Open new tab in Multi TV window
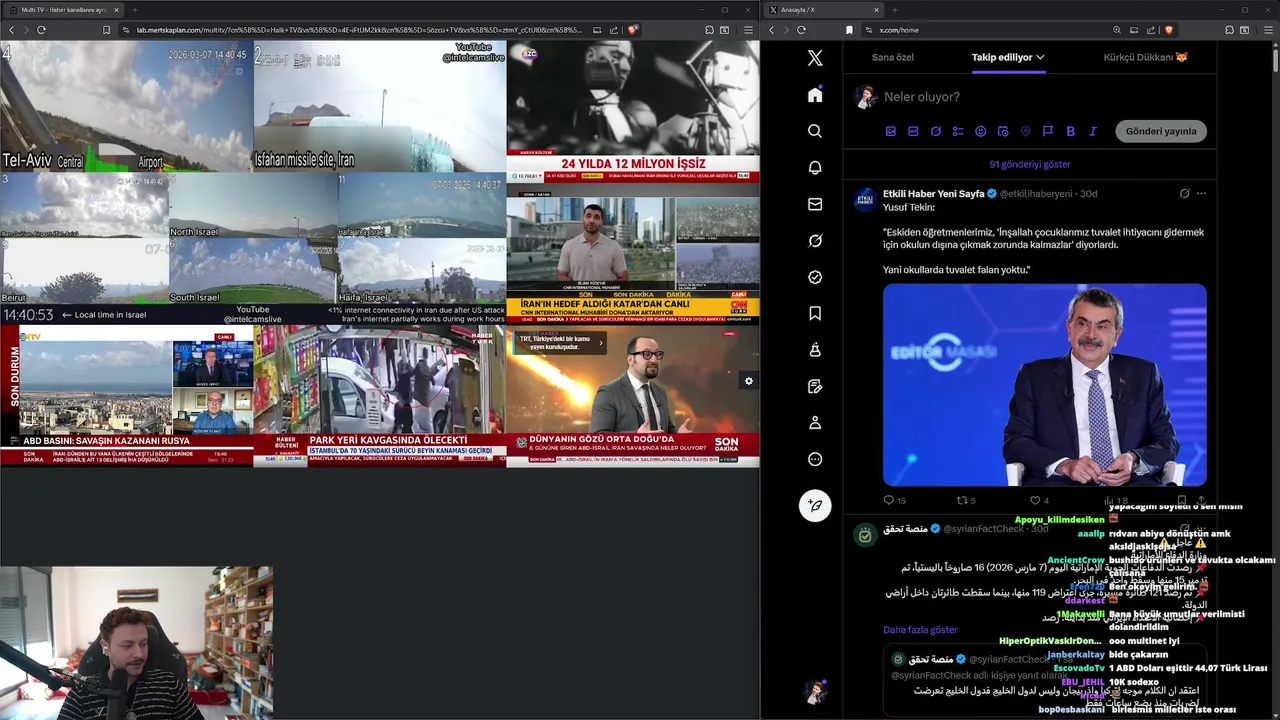This screenshot has width=1280, height=720. [x=135, y=9]
